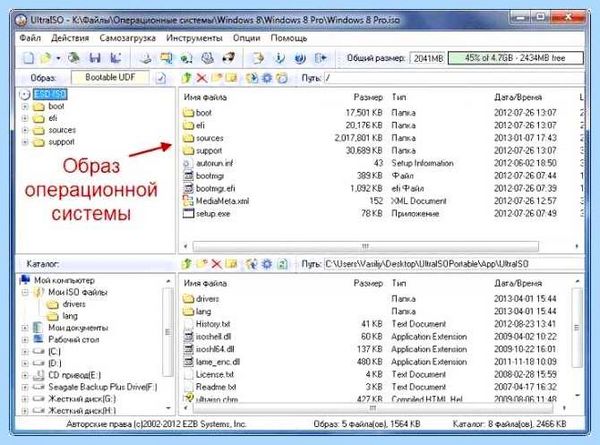The height and width of the screenshot is (445, 600).
Task: Select License.txt in local file list
Action: tap(215, 374)
